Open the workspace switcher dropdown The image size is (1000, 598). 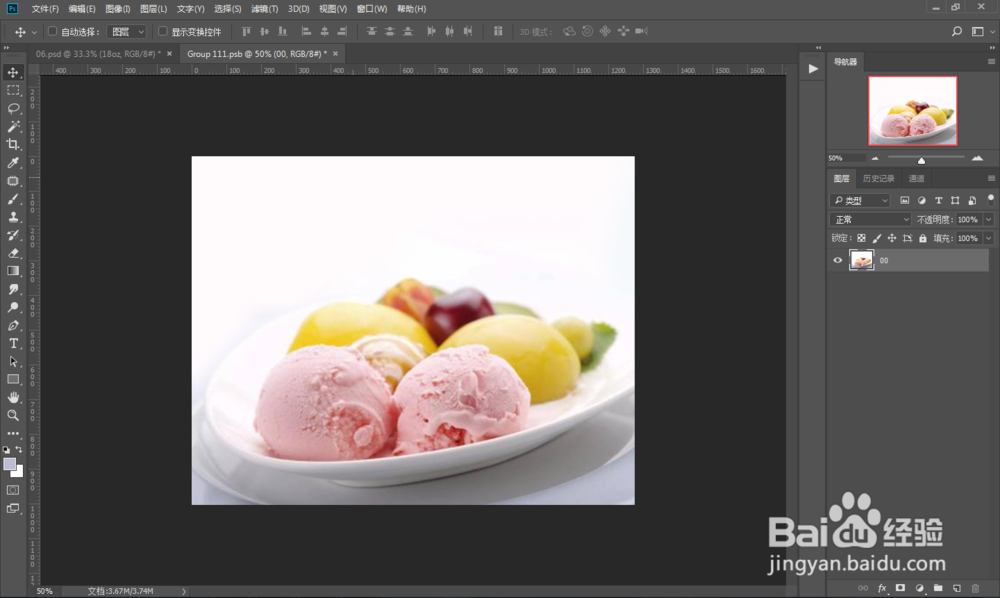tap(981, 31)
